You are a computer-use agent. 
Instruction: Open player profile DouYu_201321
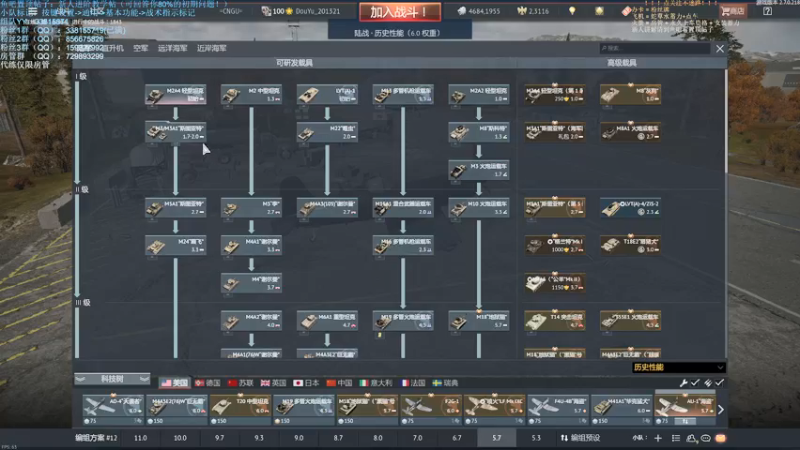pyautogui.click(x=317, y=11)
